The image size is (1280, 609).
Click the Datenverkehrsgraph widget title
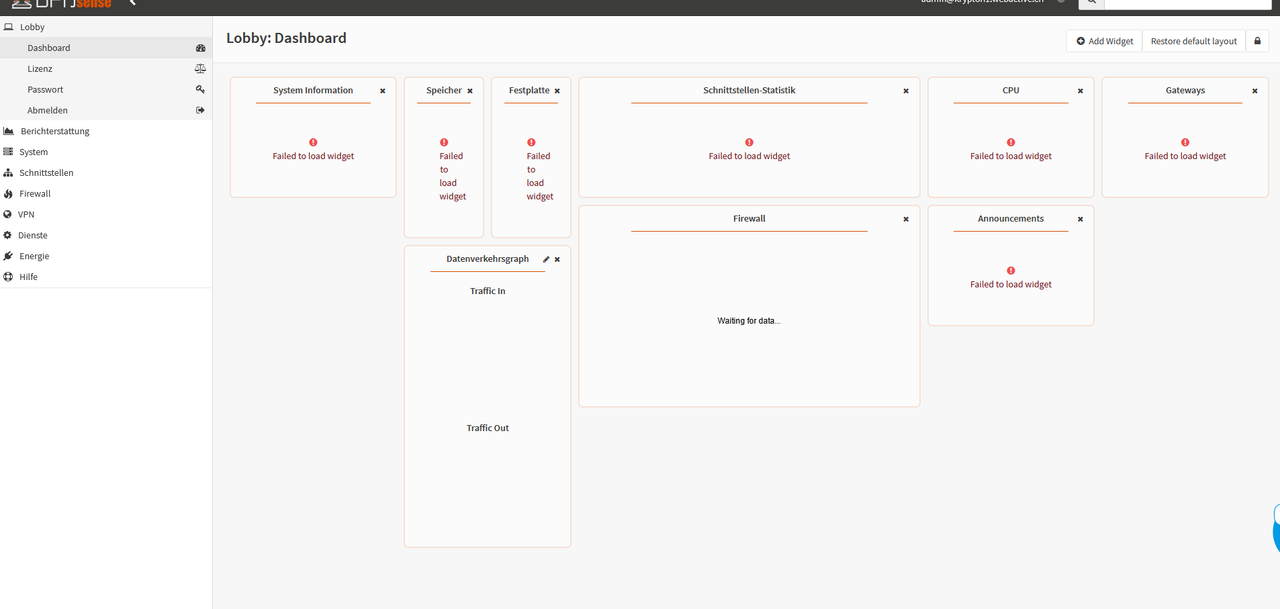tap(488, 259)
